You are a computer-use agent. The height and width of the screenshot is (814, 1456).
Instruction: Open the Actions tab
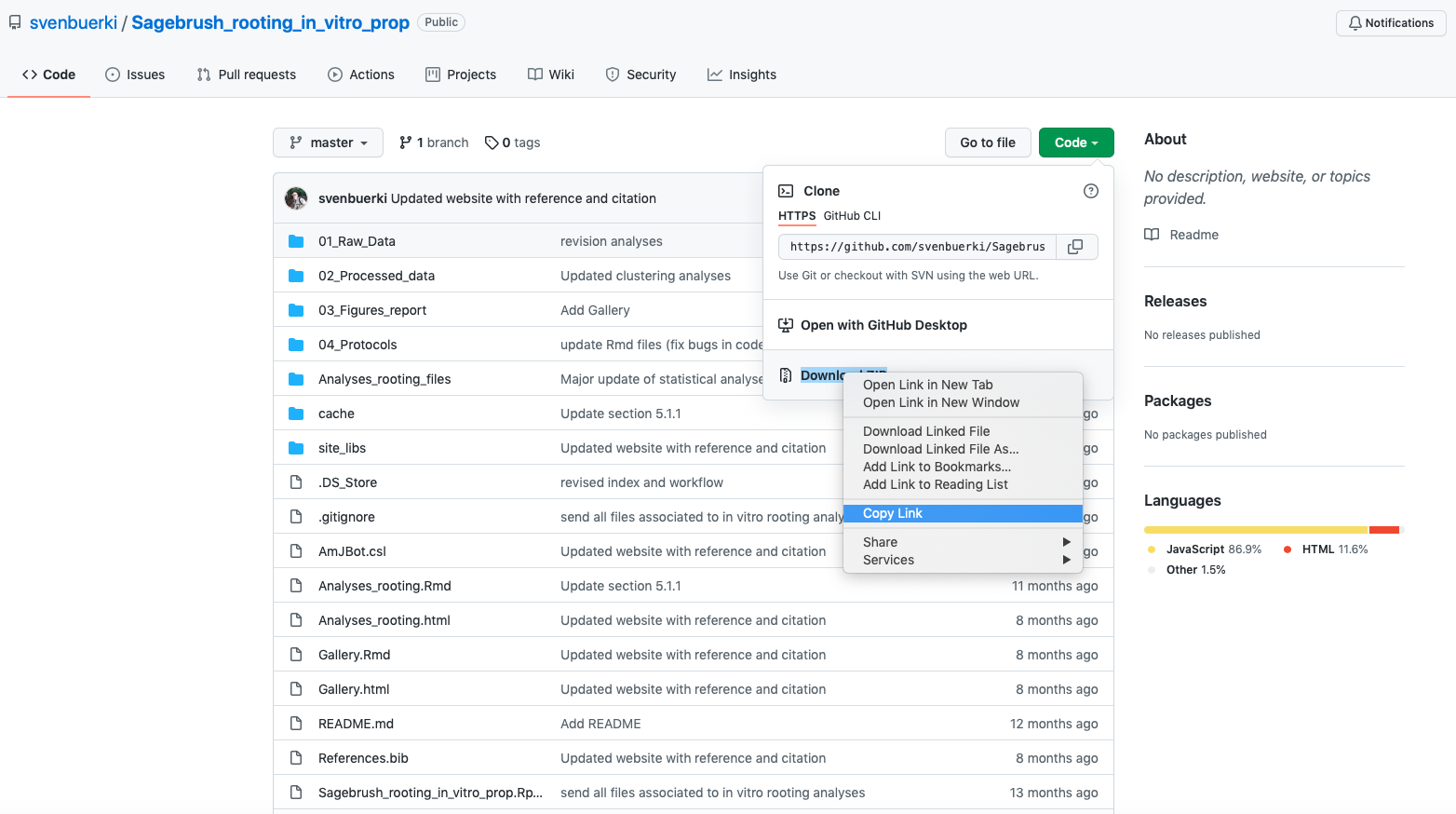[361, 75]
